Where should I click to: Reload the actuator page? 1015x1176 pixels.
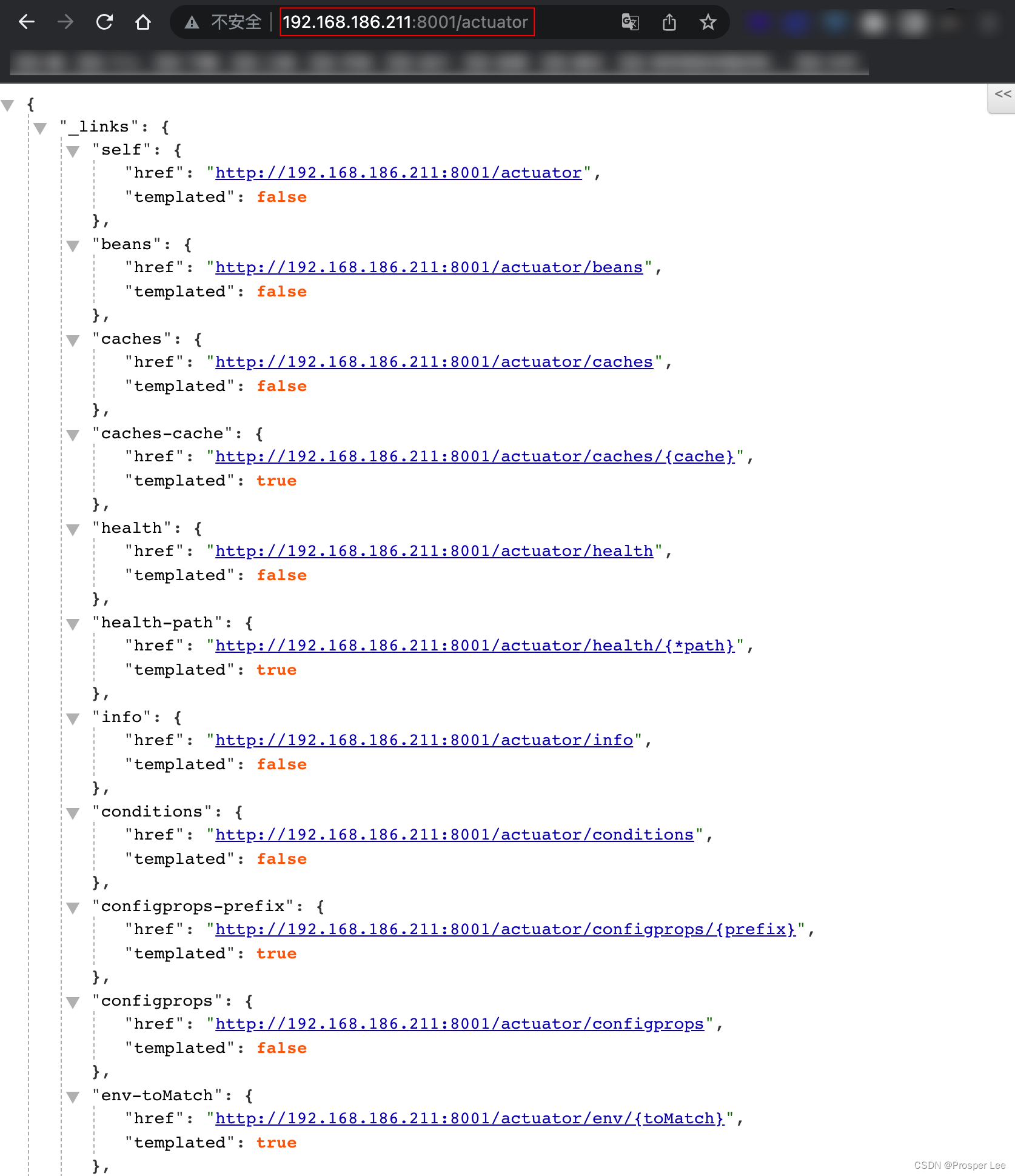coord(104,22)
